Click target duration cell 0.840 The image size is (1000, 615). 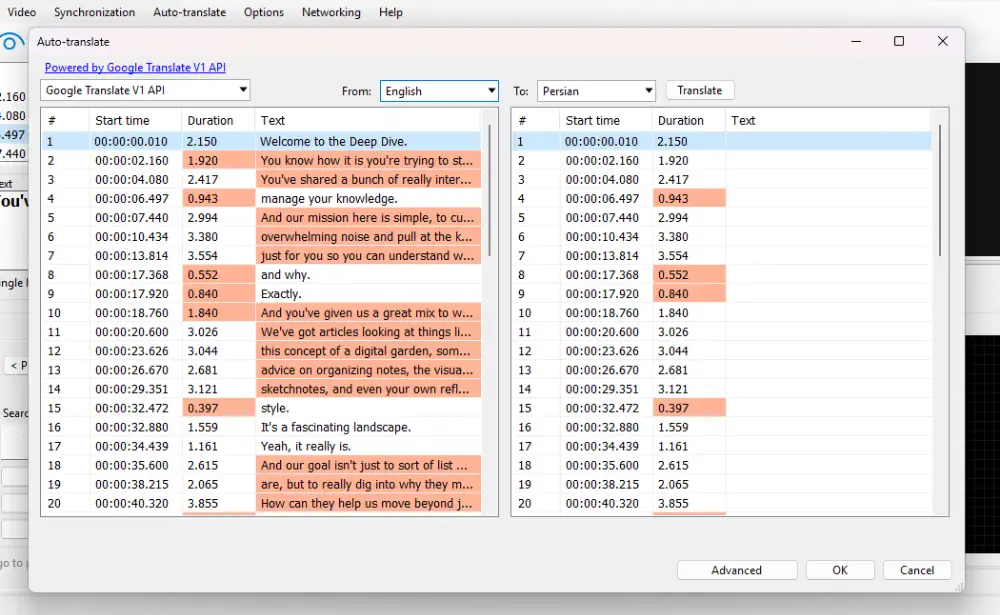[689, 294]
